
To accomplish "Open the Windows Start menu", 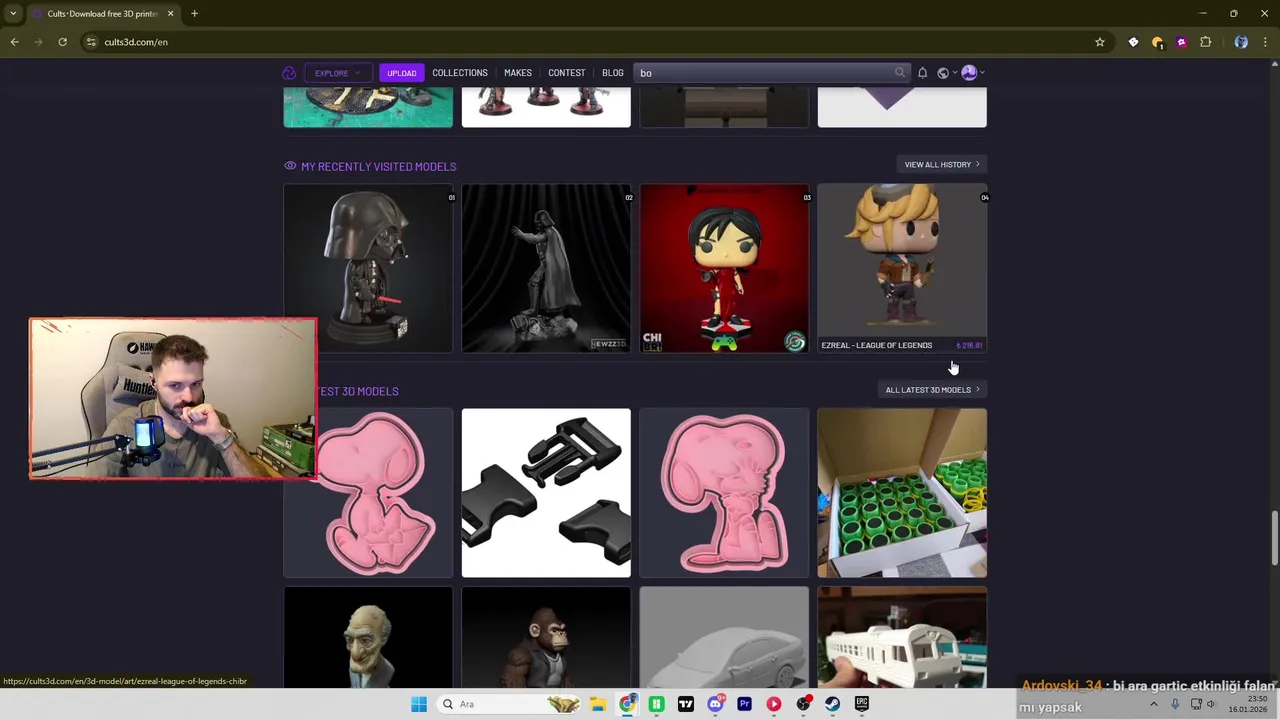I will 418,704.
